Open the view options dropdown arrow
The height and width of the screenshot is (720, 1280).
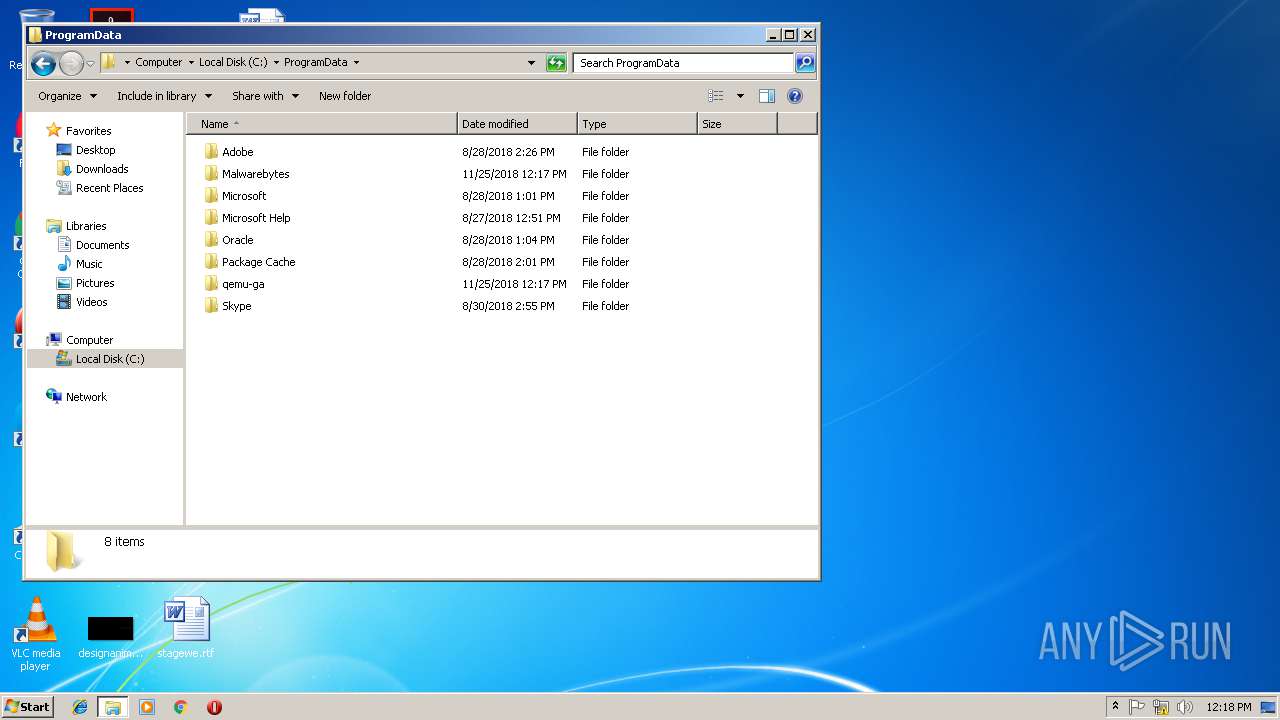click(740, 96)
